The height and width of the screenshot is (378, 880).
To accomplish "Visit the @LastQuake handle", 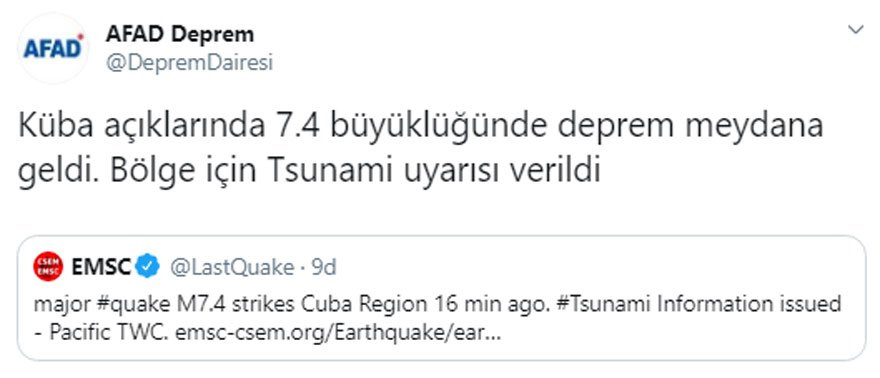I will (x=231, y=268).
